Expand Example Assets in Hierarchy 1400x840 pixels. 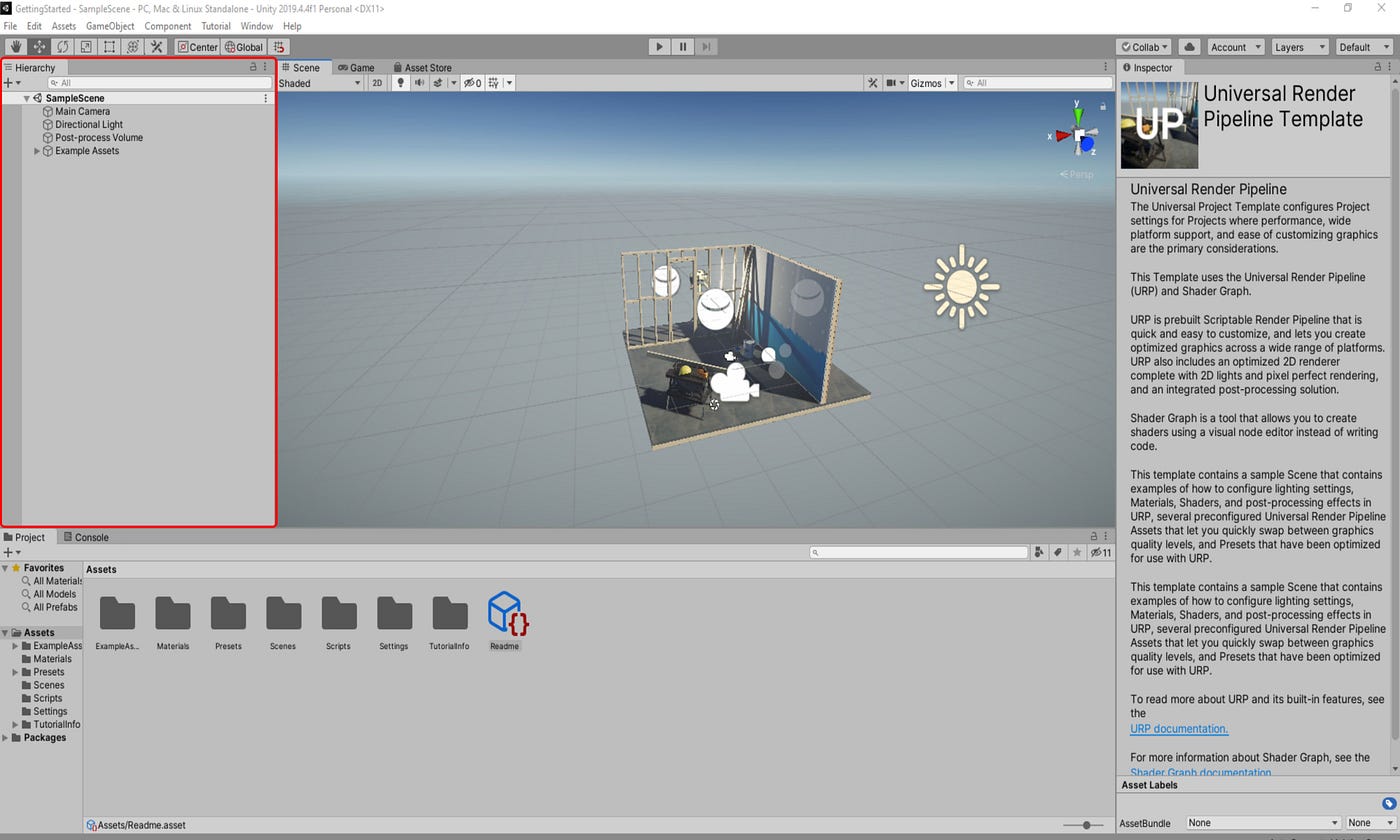(37, 151)
